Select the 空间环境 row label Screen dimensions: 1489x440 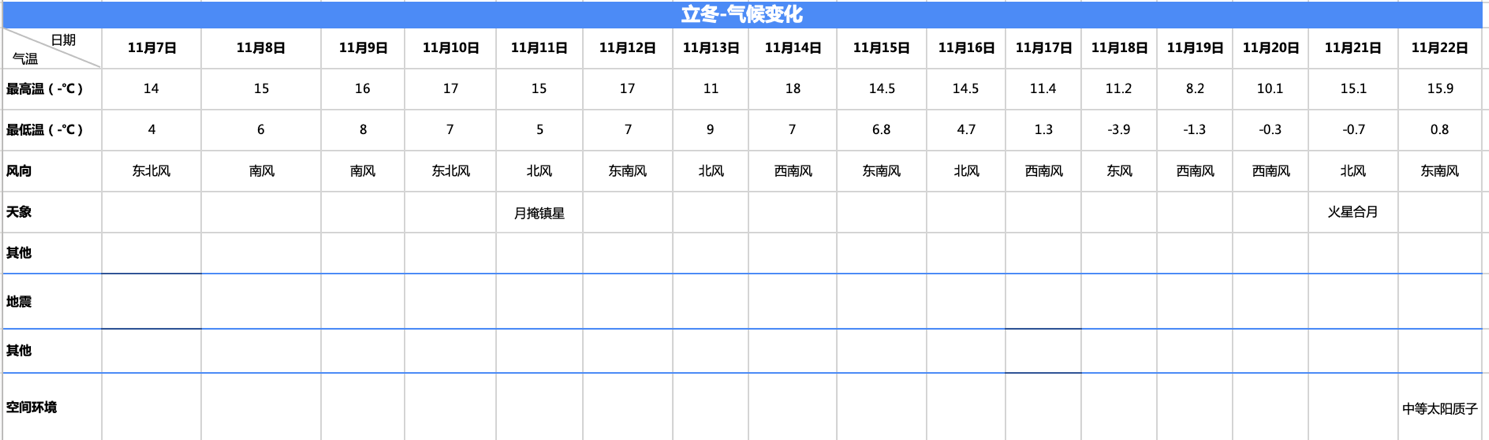[51, 408]
